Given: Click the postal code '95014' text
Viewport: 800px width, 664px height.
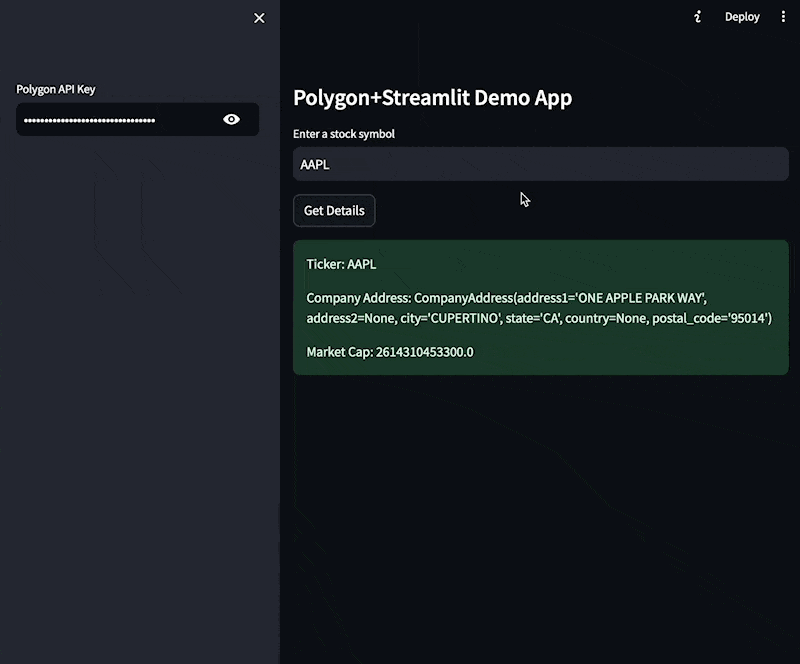Looking at the screenshot, I should [747, 318].
